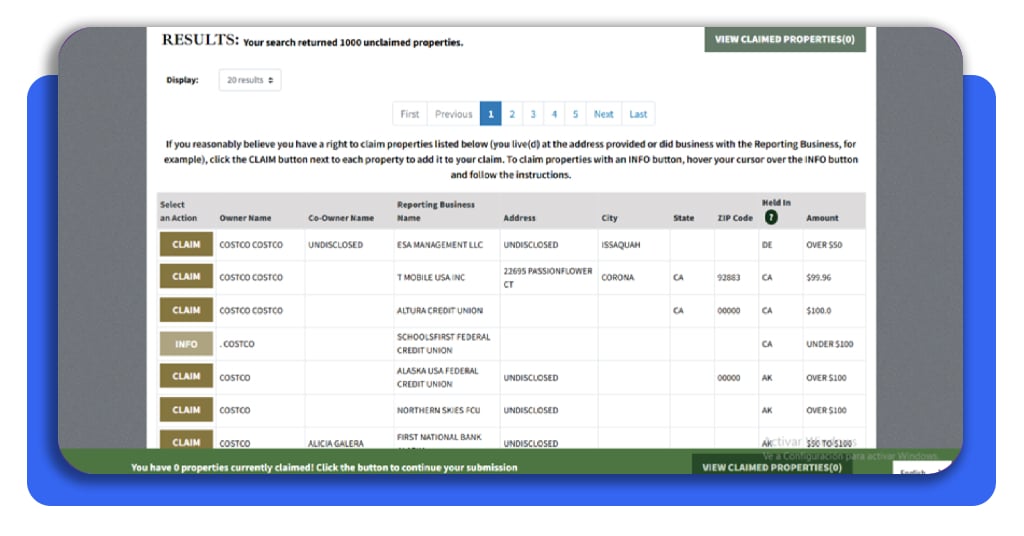Go to the First results page
The height and width of the screenshot is (536, 1024).
pyautogui.click(x=409, y=114)
